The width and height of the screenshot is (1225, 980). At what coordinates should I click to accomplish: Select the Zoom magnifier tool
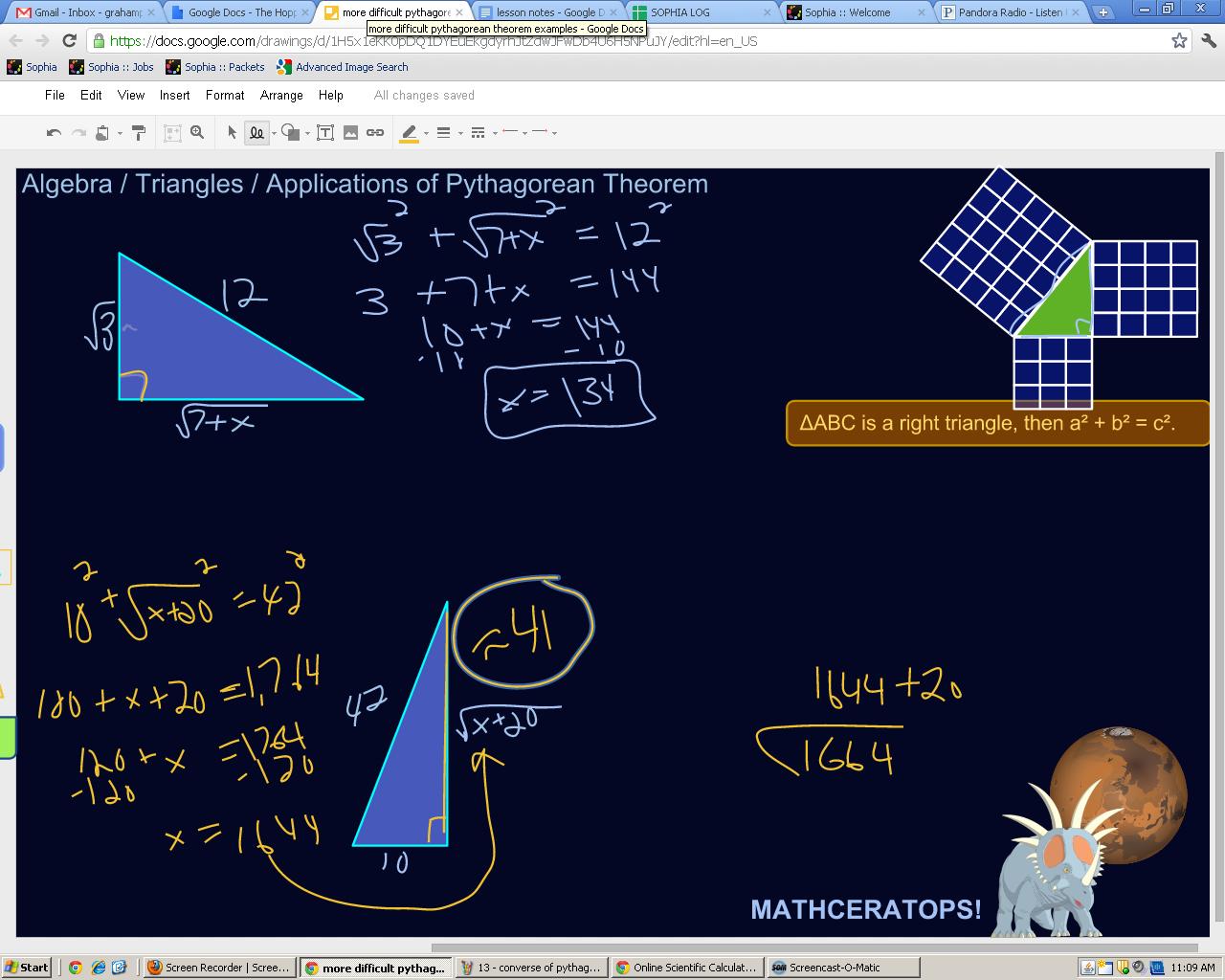pos(197,133)
